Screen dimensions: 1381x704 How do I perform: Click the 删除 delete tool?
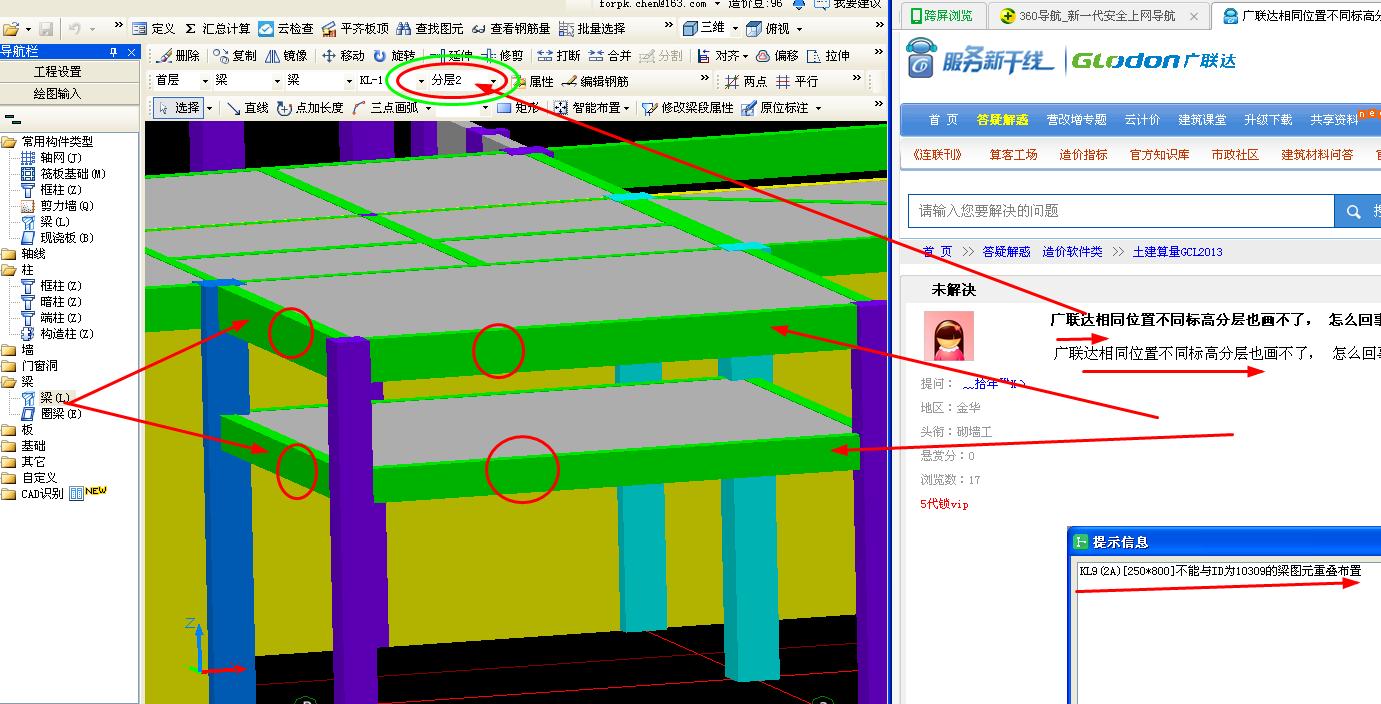[x=179, y=56]
